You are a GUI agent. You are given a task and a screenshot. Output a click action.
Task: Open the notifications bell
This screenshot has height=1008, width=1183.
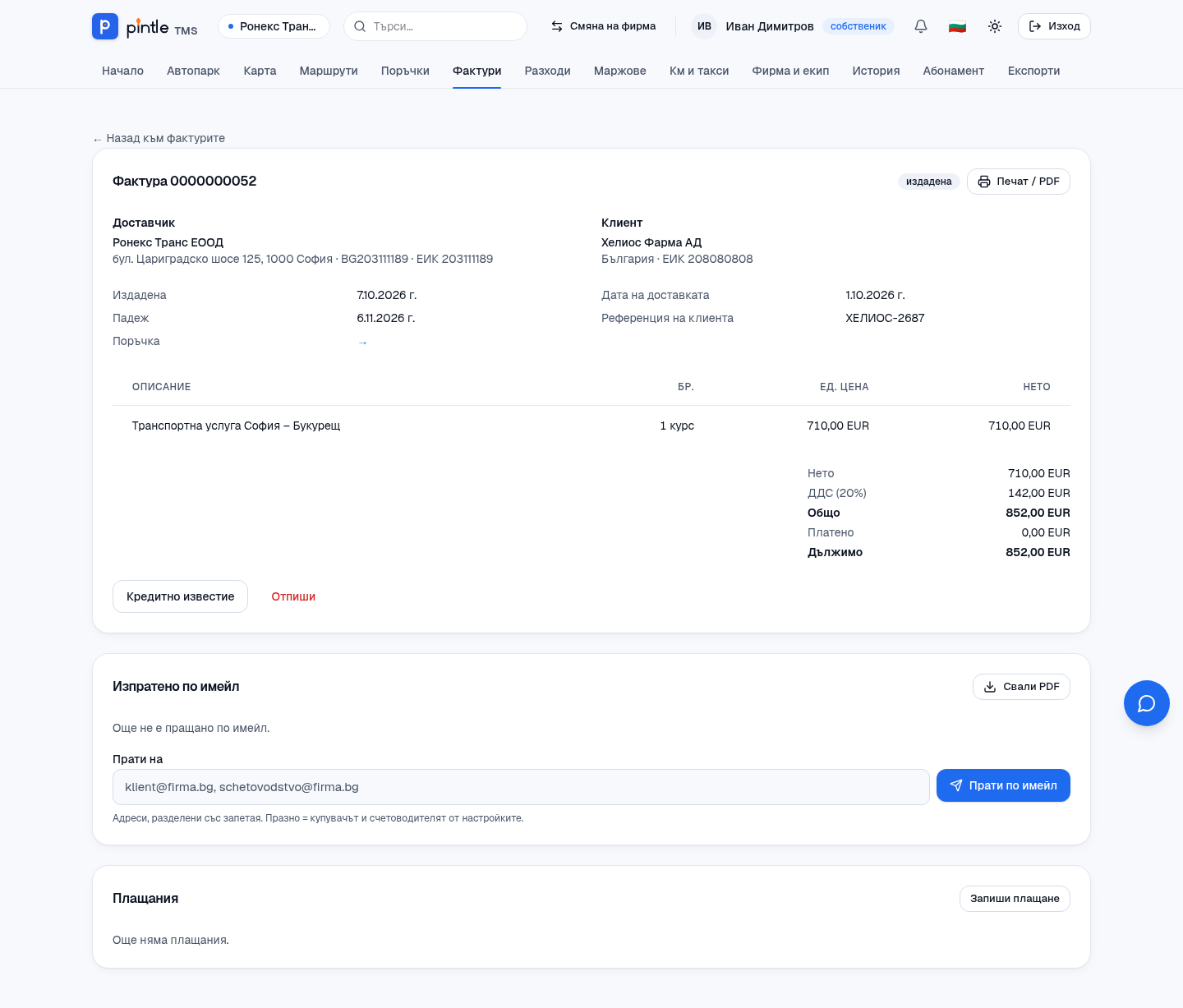[921, 26]
